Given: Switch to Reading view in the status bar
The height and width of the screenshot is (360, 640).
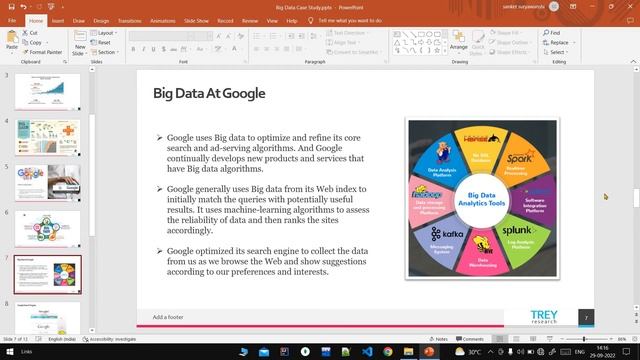Looking at the screenshot, I should coord(533,339).
